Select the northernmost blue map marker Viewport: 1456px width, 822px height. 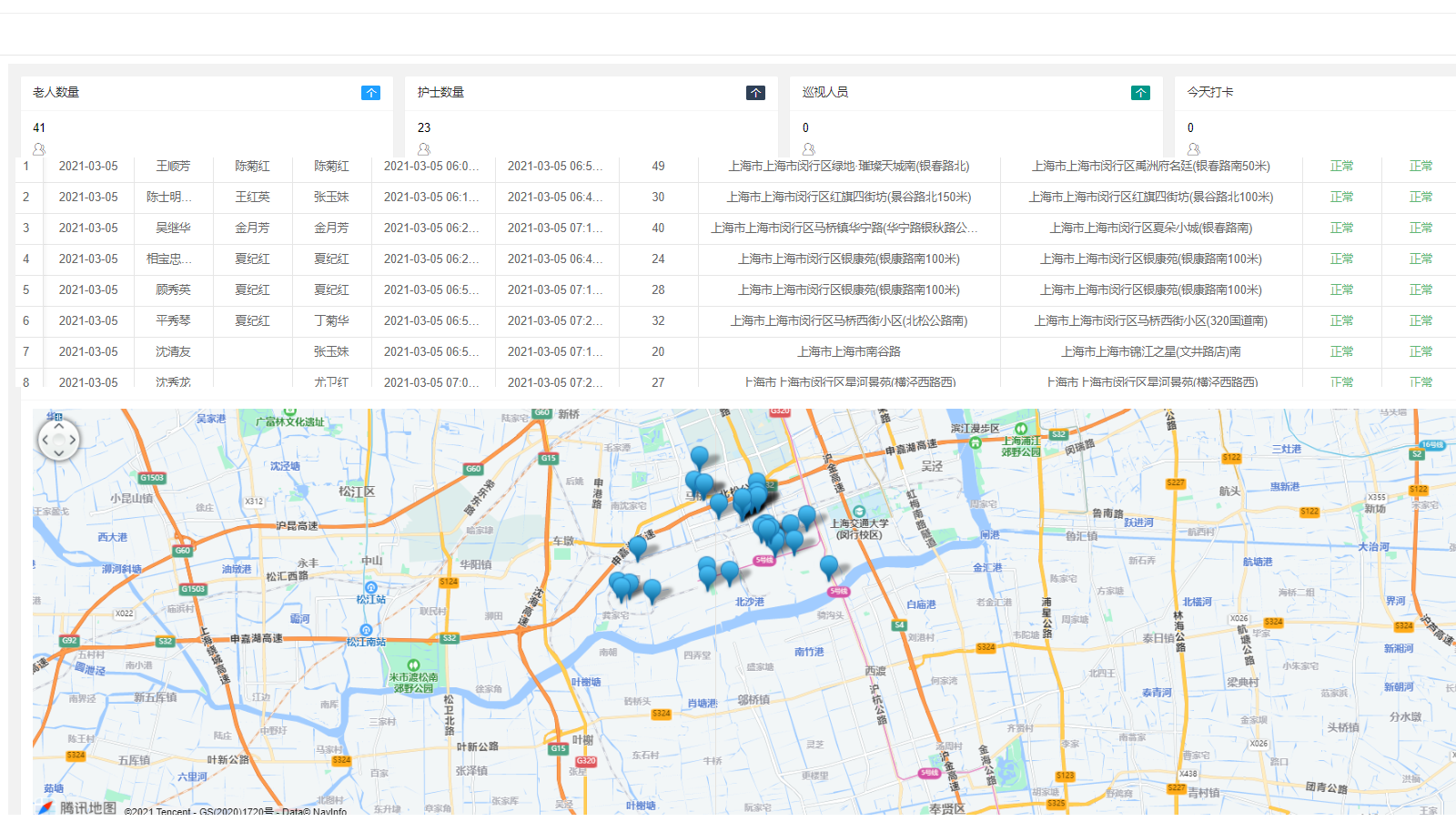(699, 458)
